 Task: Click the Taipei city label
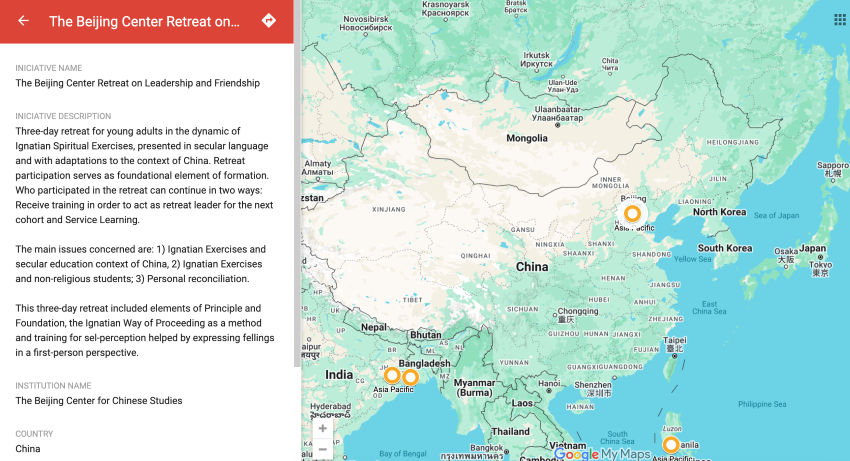tap(674, 344)
